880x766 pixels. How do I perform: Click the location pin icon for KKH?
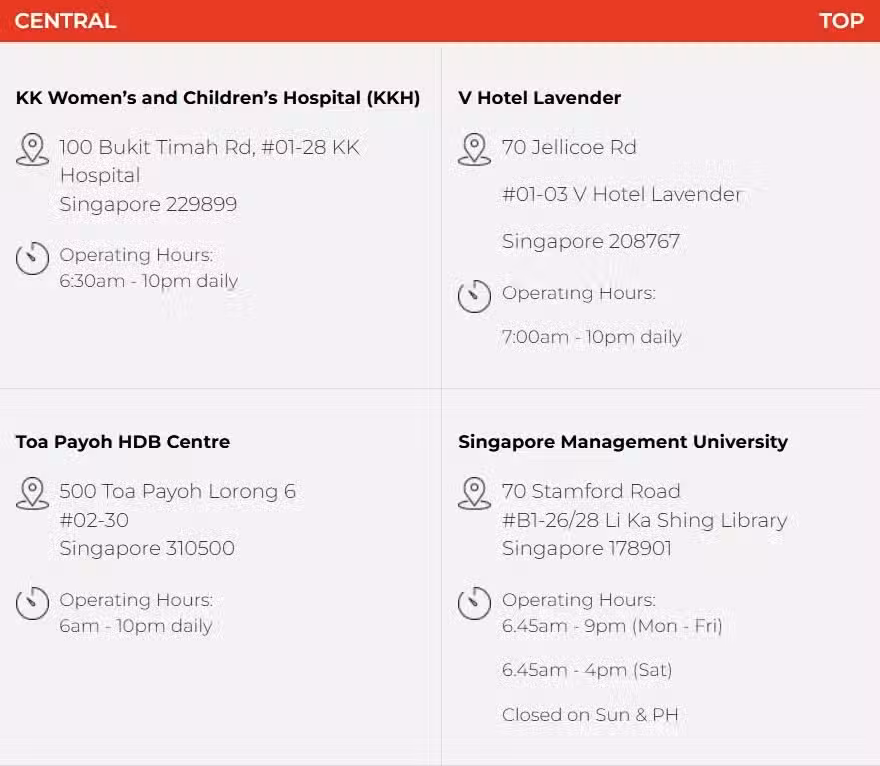pyautogui.click(x=33, y=149)
